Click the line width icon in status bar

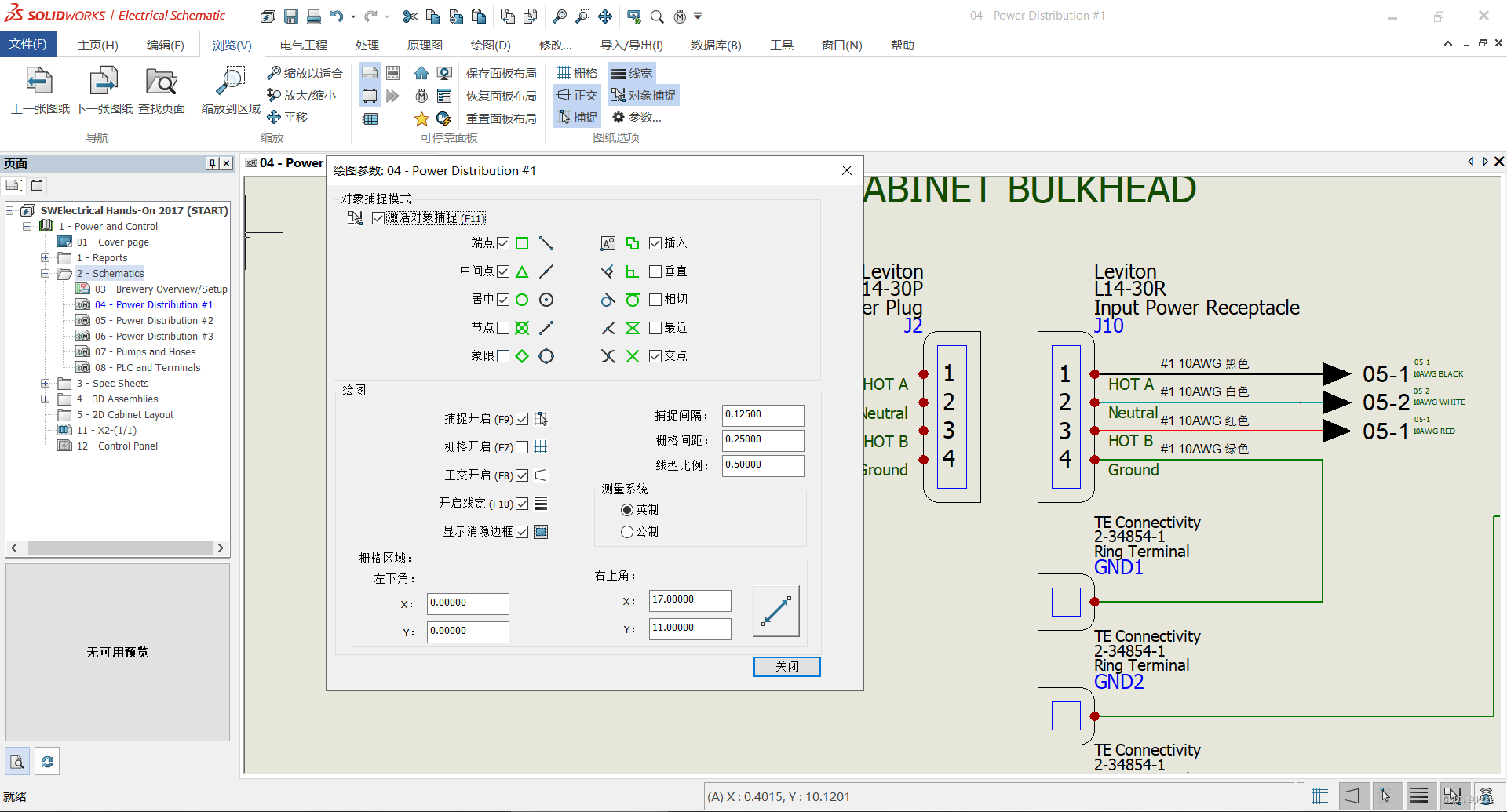tap(1418, 796)
